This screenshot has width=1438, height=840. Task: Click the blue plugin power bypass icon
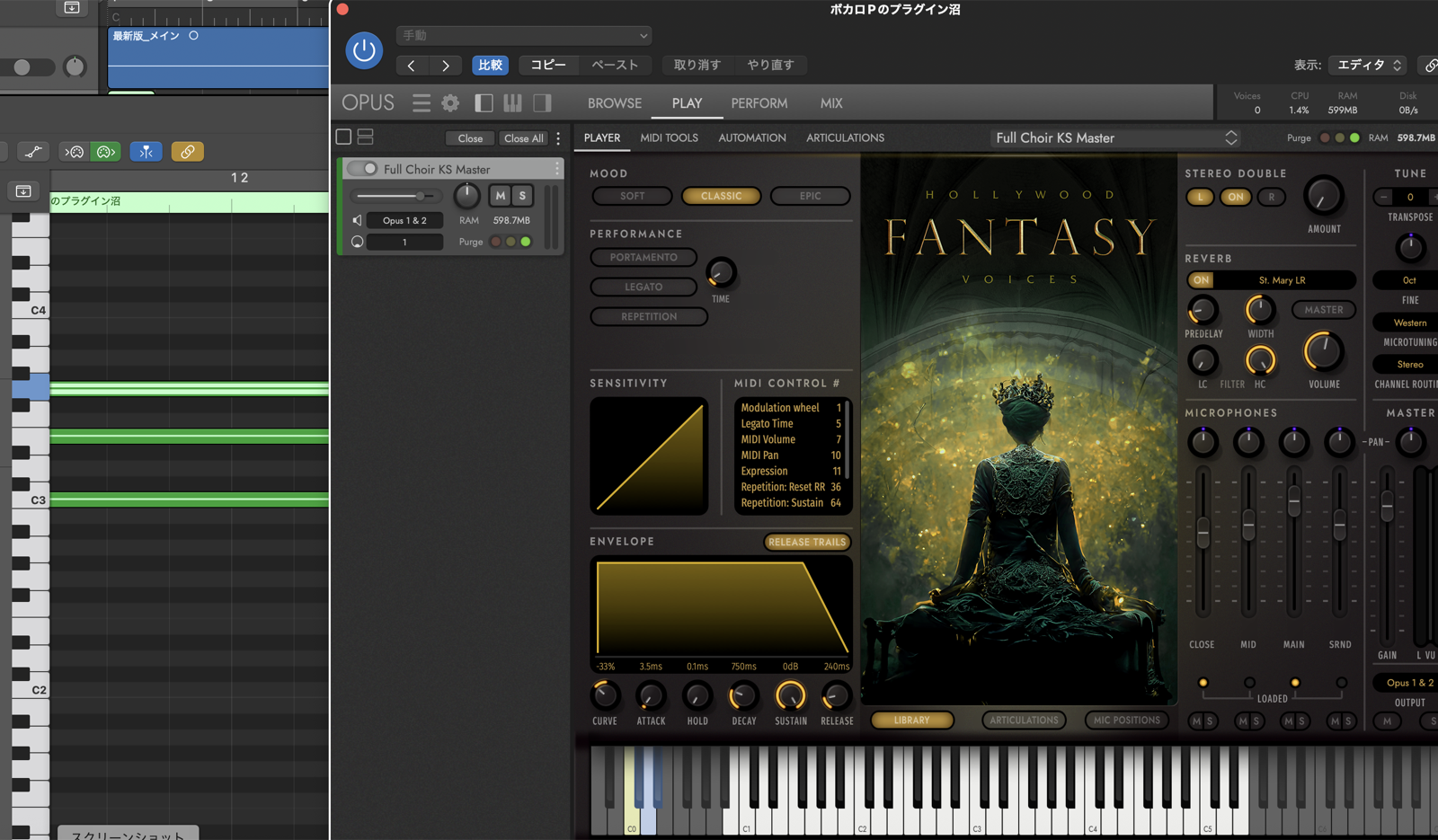[x=364, y=50]
